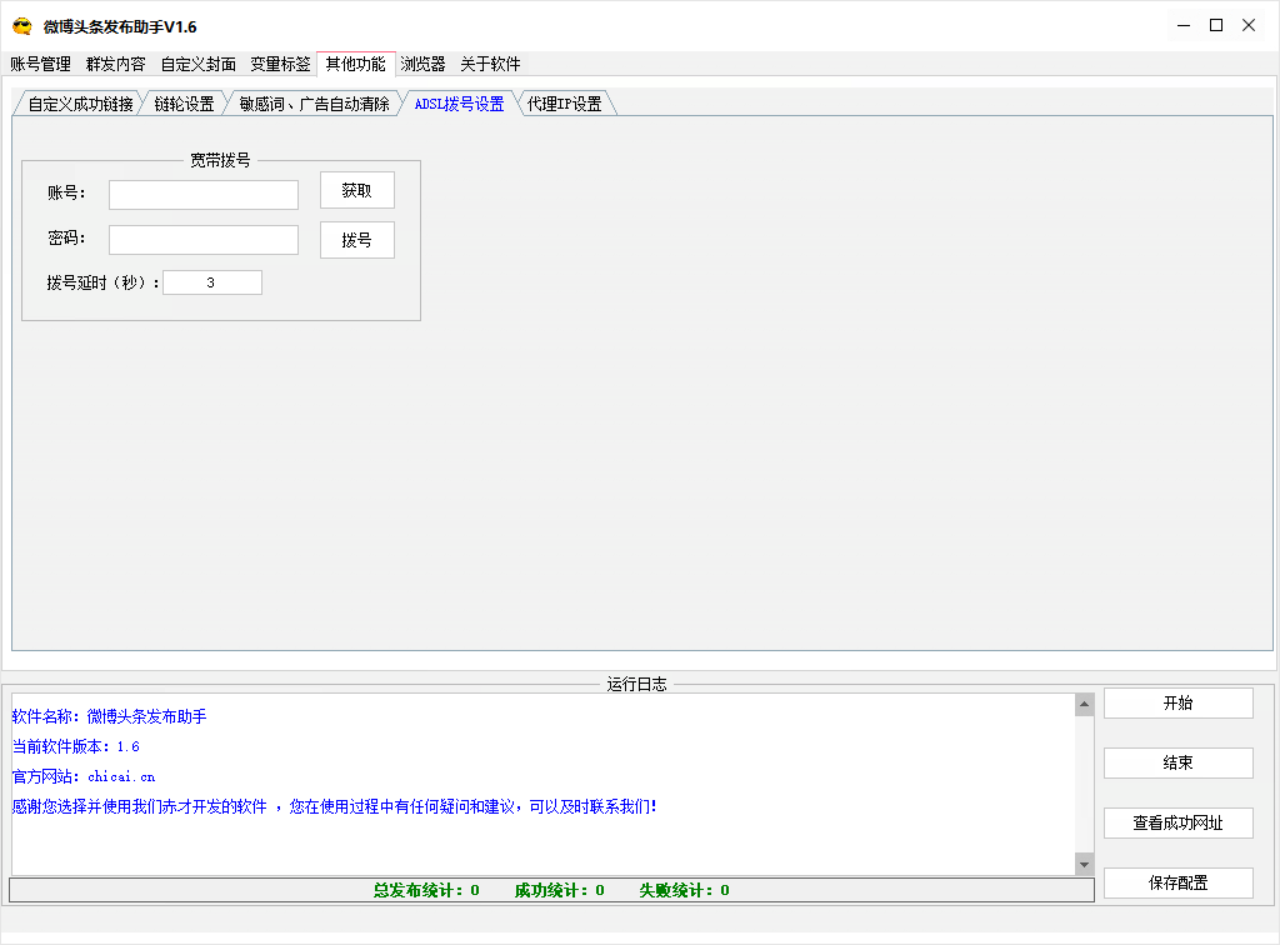Minimize the application window

(x=1183, y=26)
